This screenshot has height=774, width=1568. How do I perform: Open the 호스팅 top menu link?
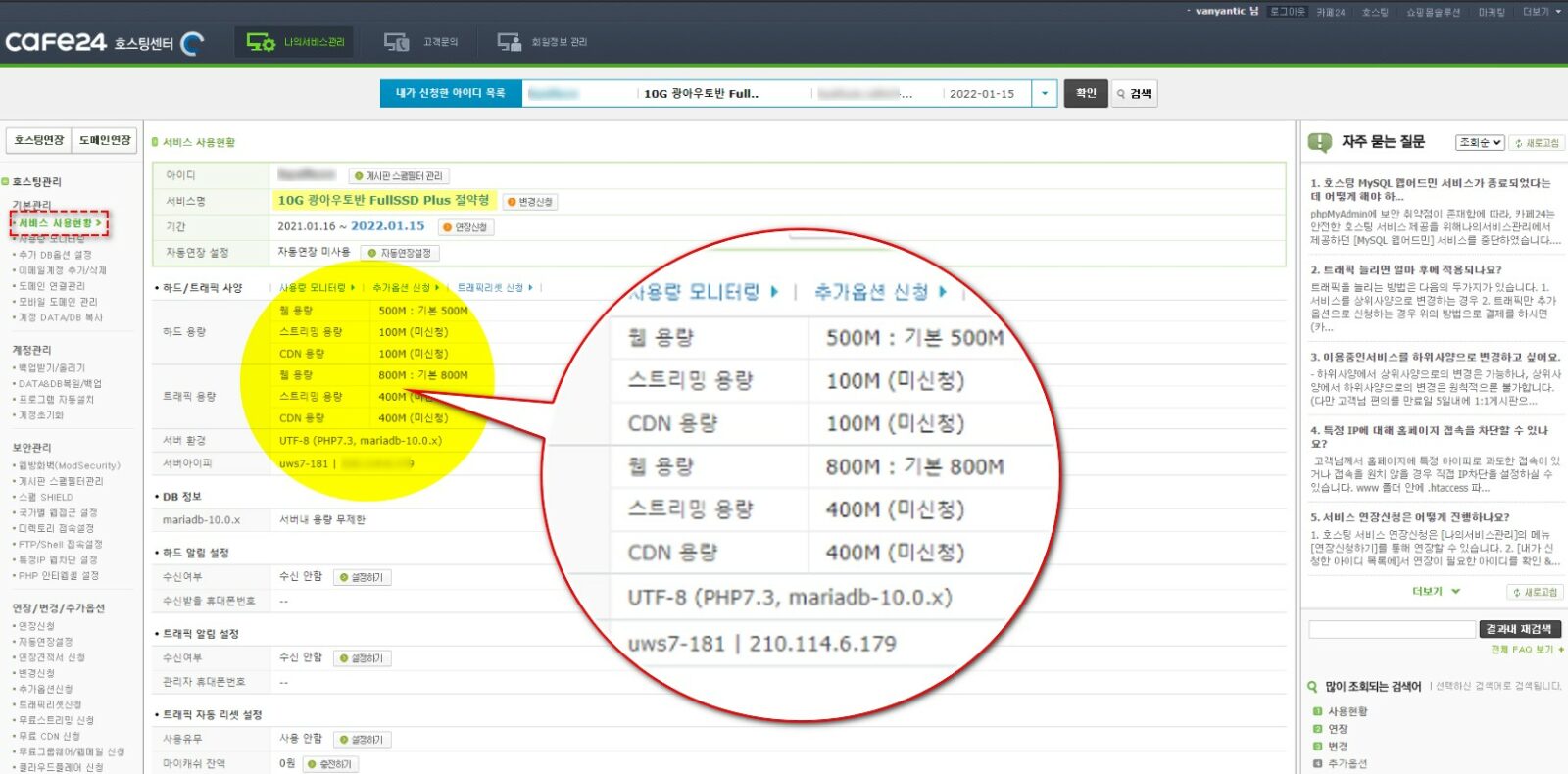[1375, 12]
